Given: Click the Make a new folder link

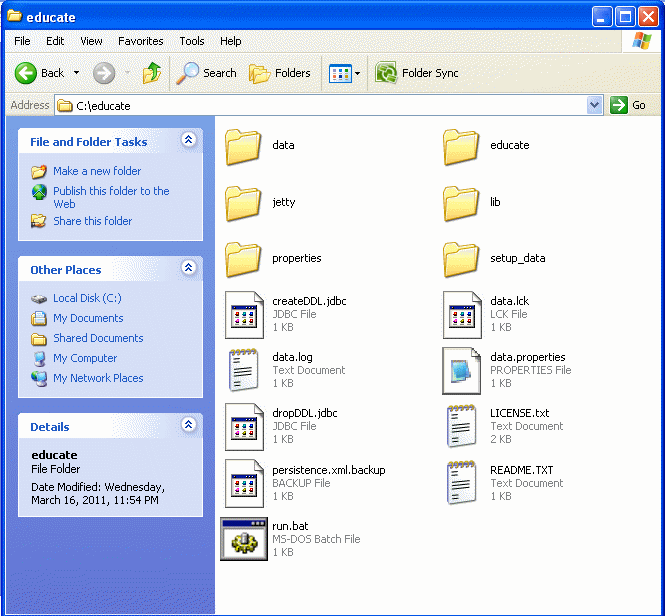Looking at the screenshot, I should tap(97, 171).
